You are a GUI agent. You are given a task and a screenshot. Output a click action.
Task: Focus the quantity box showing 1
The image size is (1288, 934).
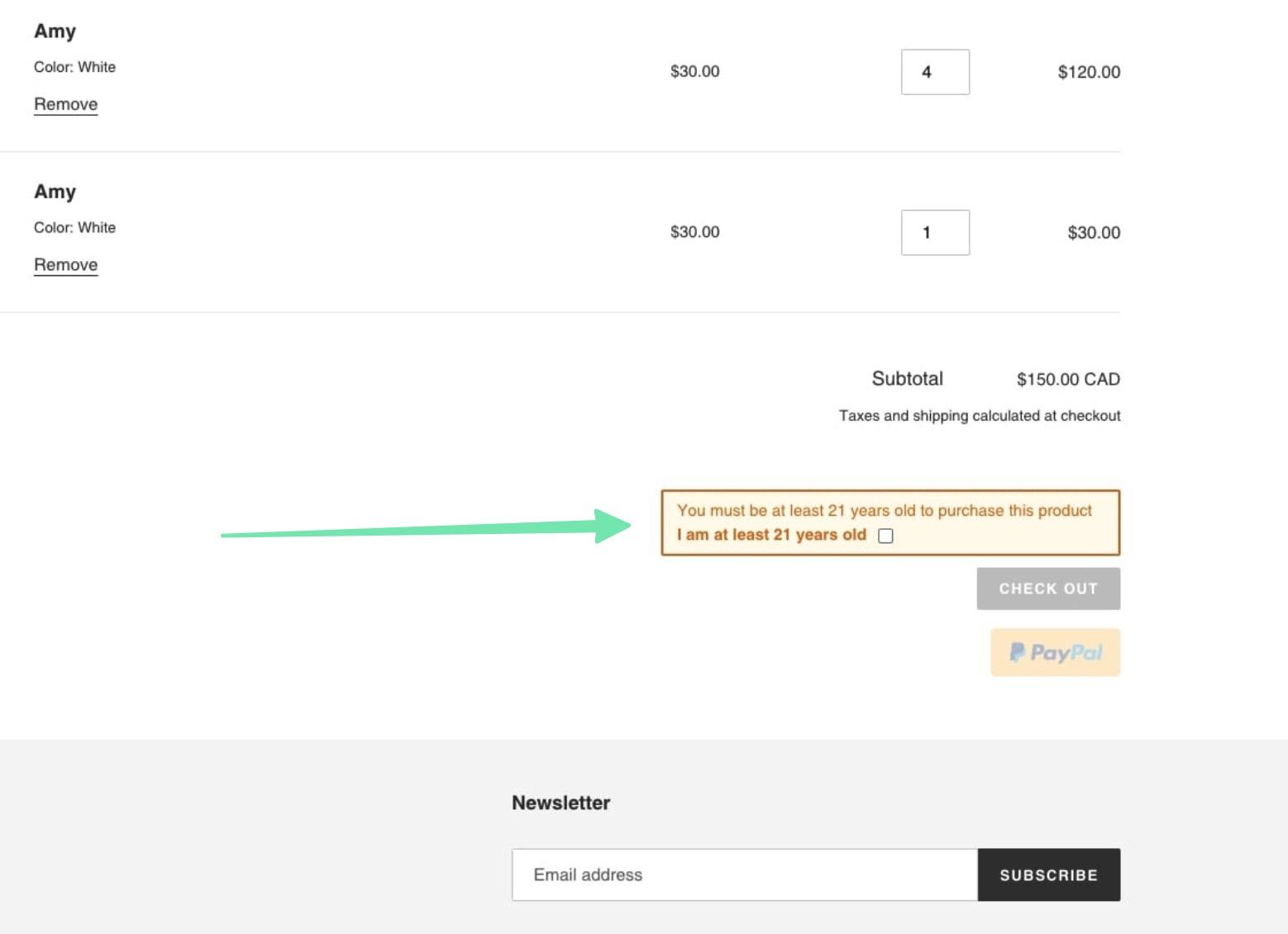935,232
